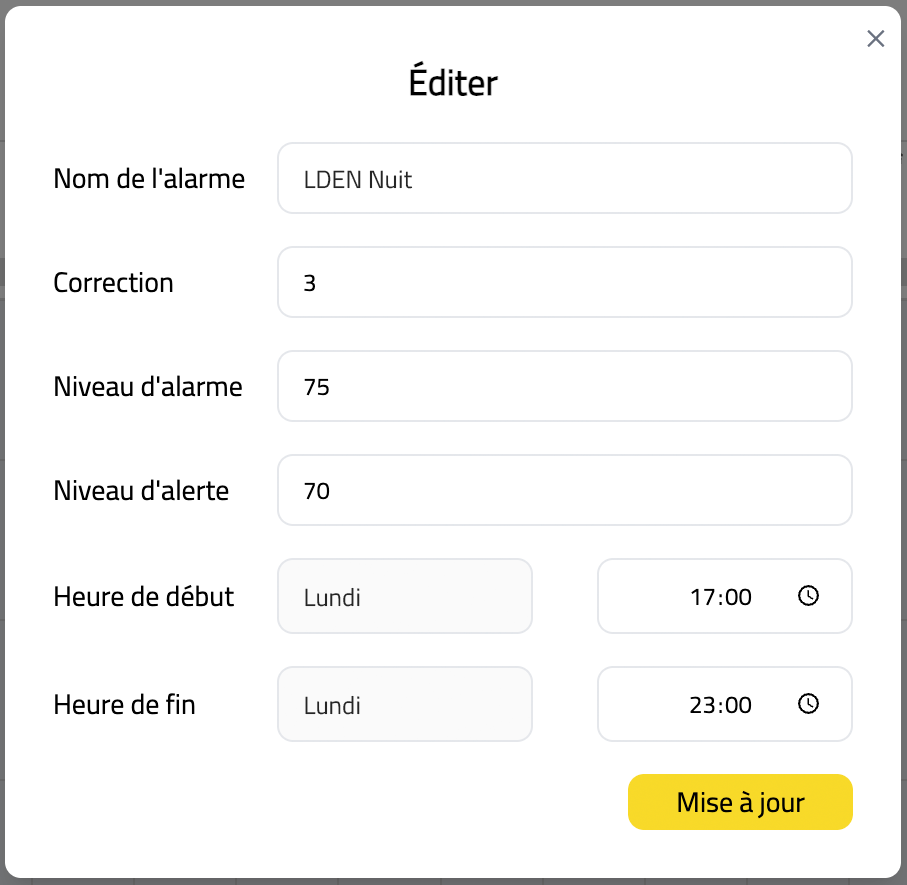Select the Niveau d'alerte field showing 70
The width and height of the screenshot is (907, 885).
pos(564,490)
